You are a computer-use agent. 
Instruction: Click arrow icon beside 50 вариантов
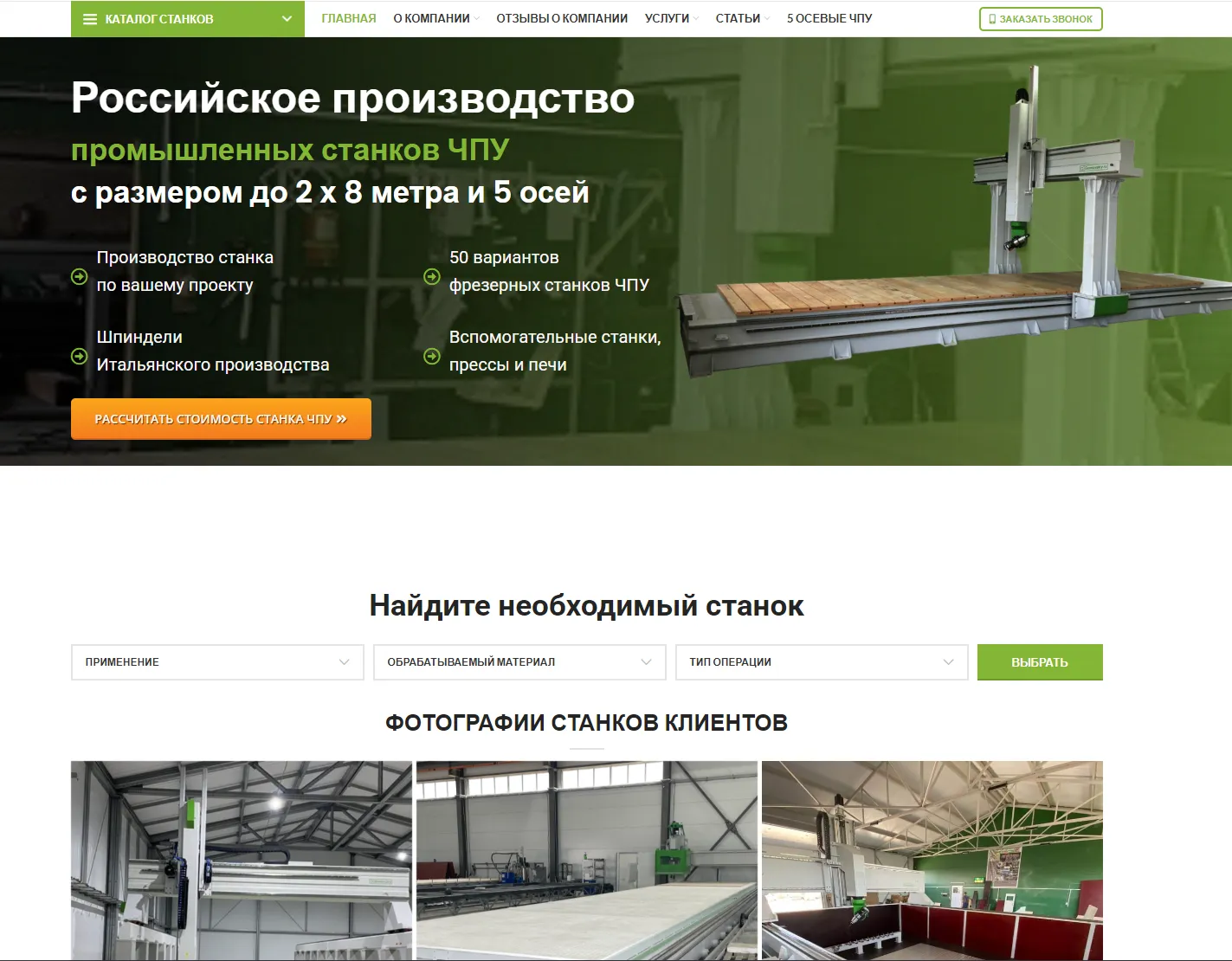click(431, 277)
